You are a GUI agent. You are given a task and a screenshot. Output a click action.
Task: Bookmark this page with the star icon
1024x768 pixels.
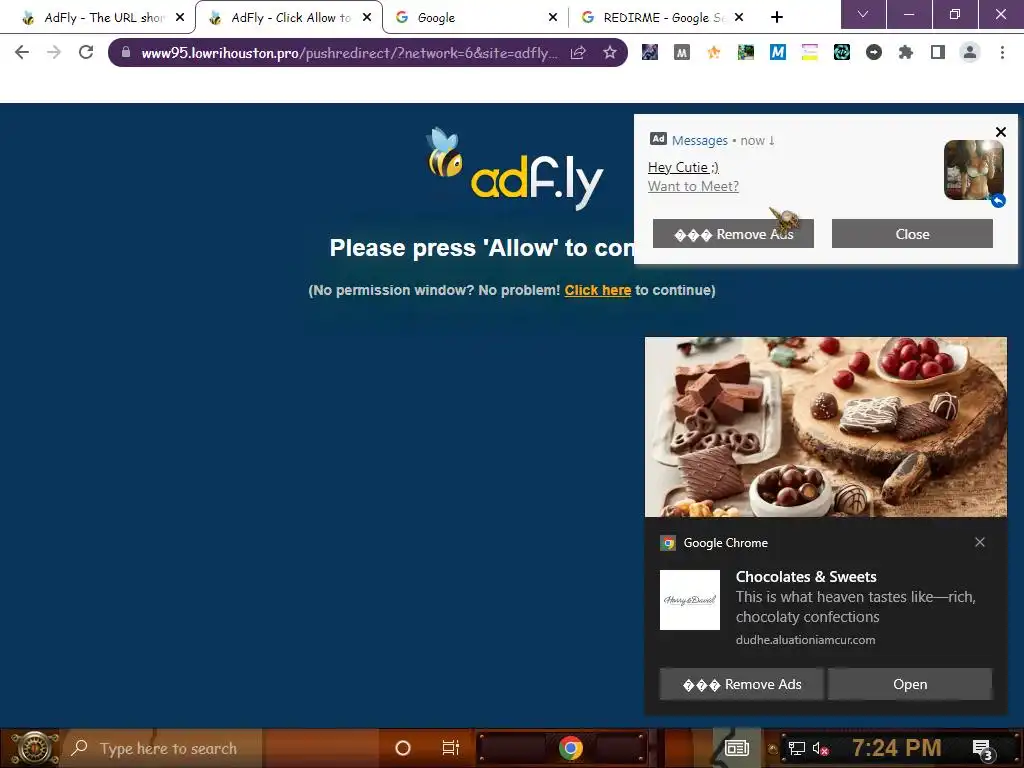(x=610, y=52)
